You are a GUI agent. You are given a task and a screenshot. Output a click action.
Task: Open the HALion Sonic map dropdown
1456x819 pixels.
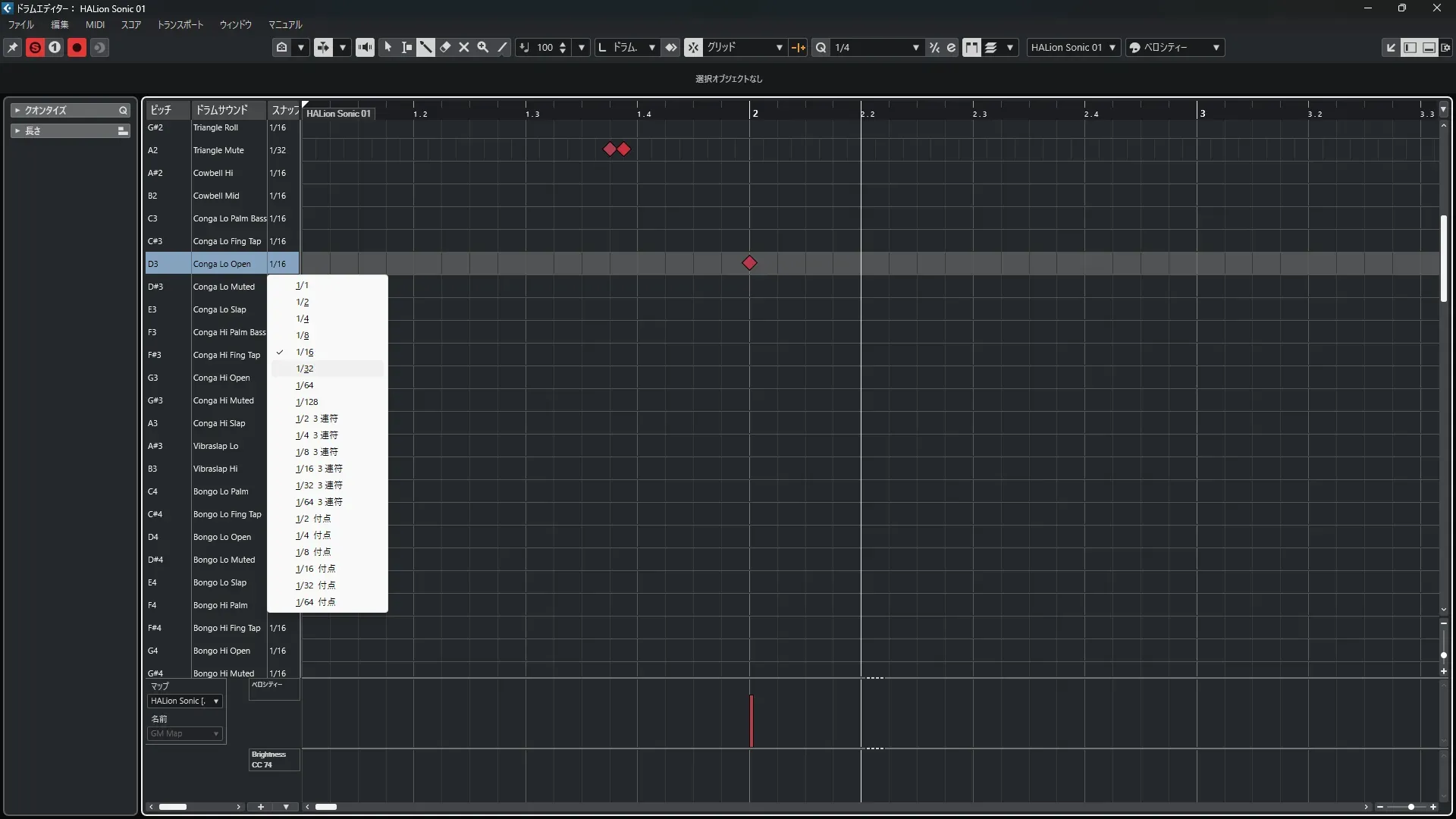point(185,701)
